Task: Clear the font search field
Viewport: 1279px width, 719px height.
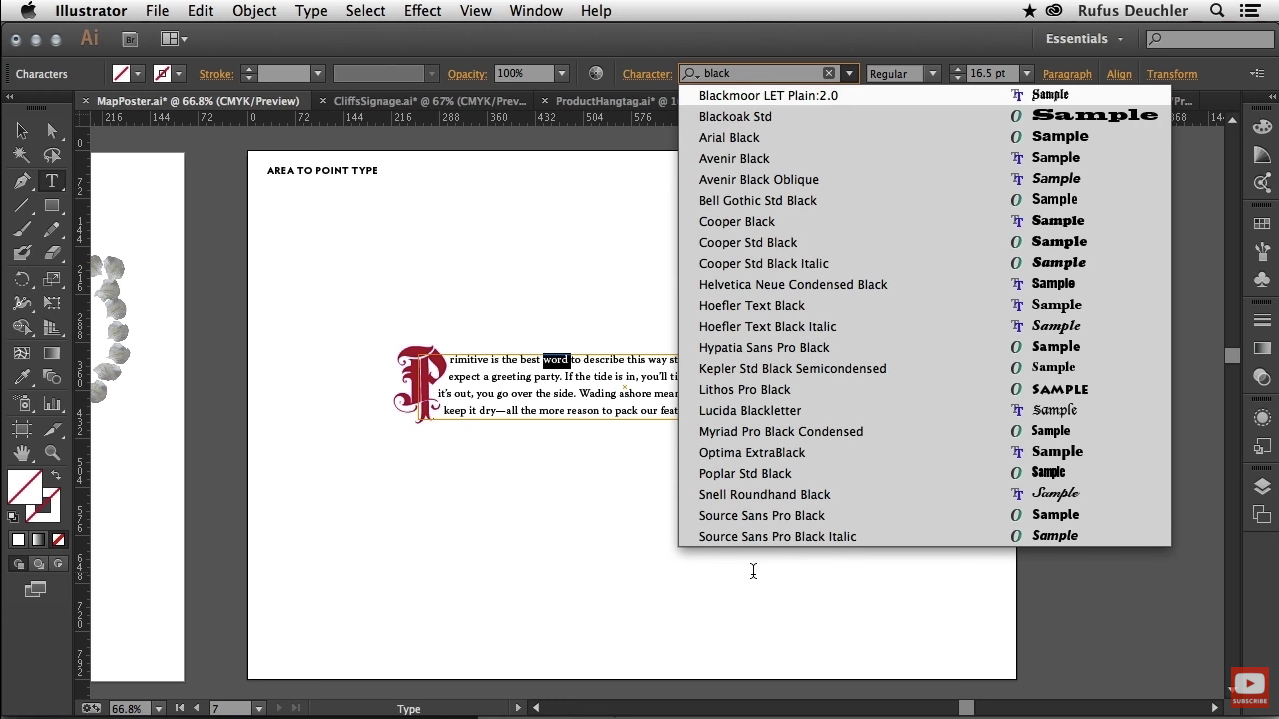Action: coord(829,73)
